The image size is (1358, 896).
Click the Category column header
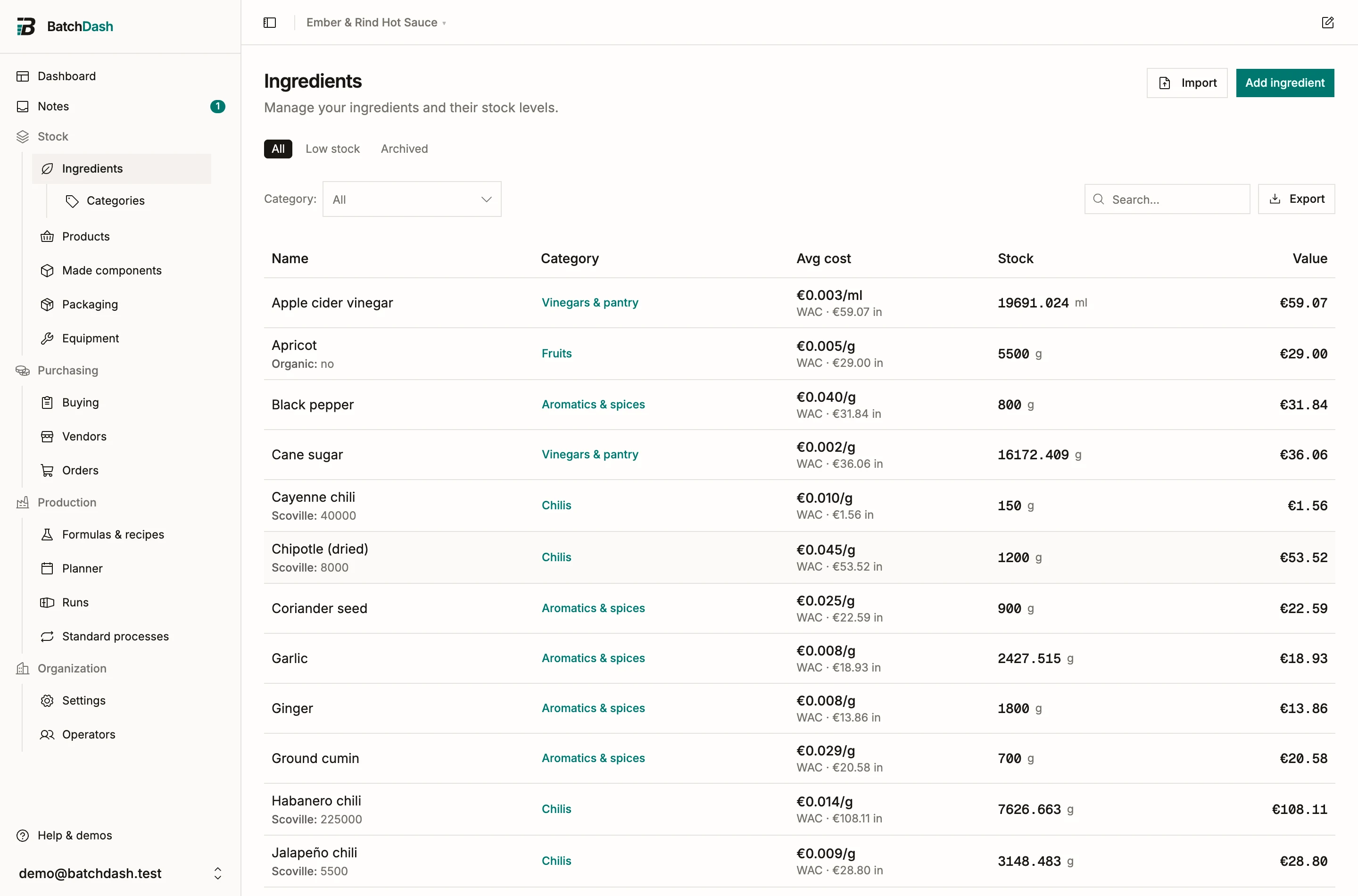tap(569, 258)
